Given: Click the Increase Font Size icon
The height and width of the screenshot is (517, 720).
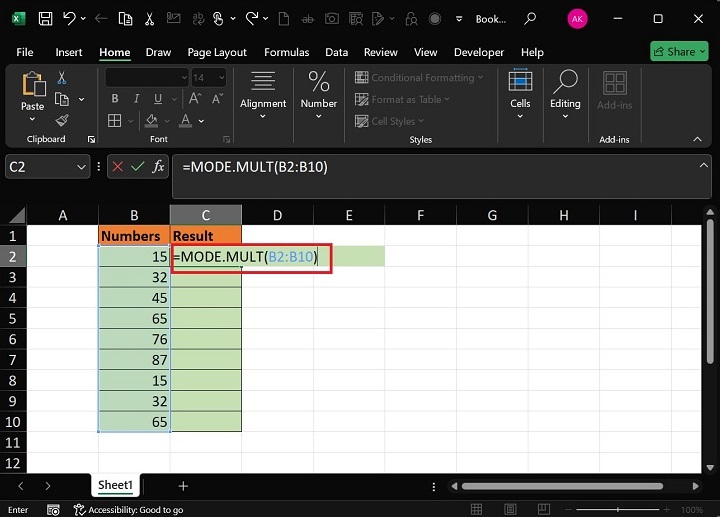Looking at the screenshot, I should (x=195, y=99).
